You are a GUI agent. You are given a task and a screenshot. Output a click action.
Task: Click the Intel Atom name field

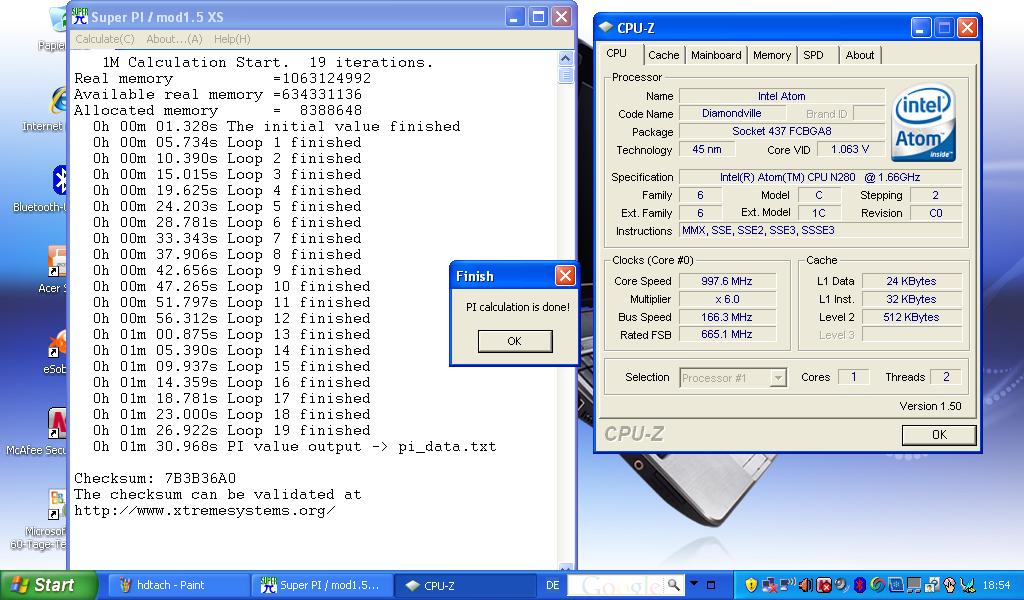click(x=782, y=96)
